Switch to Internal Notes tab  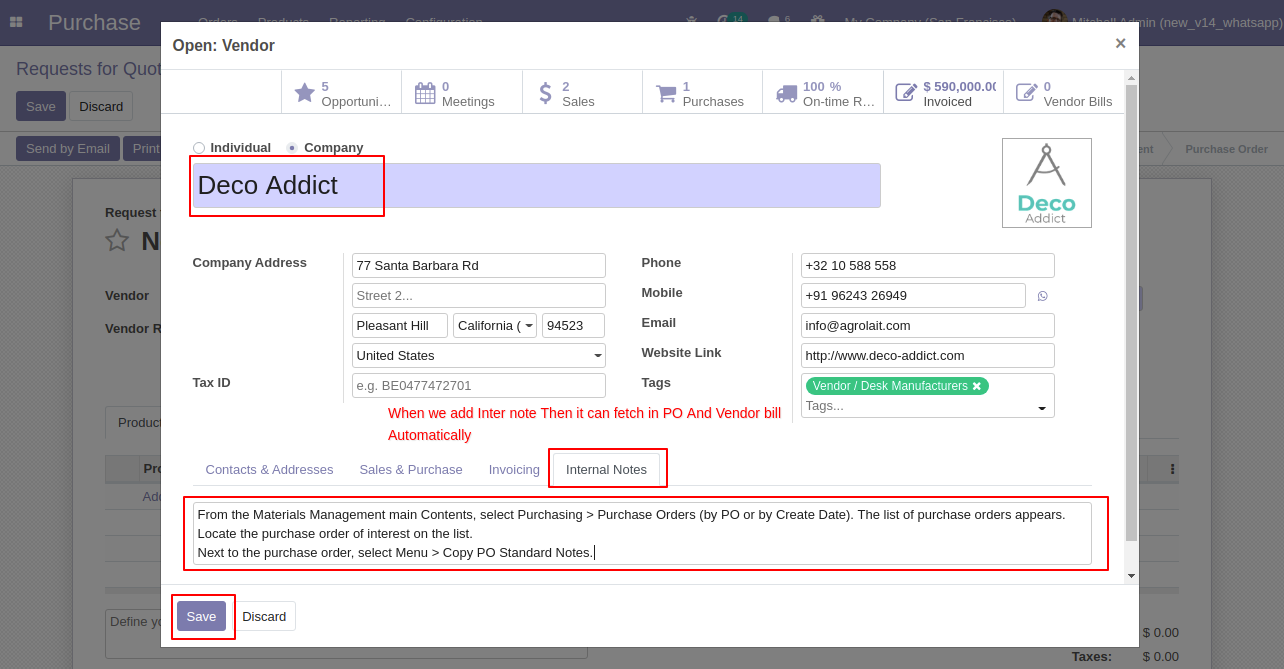[606, 470]
